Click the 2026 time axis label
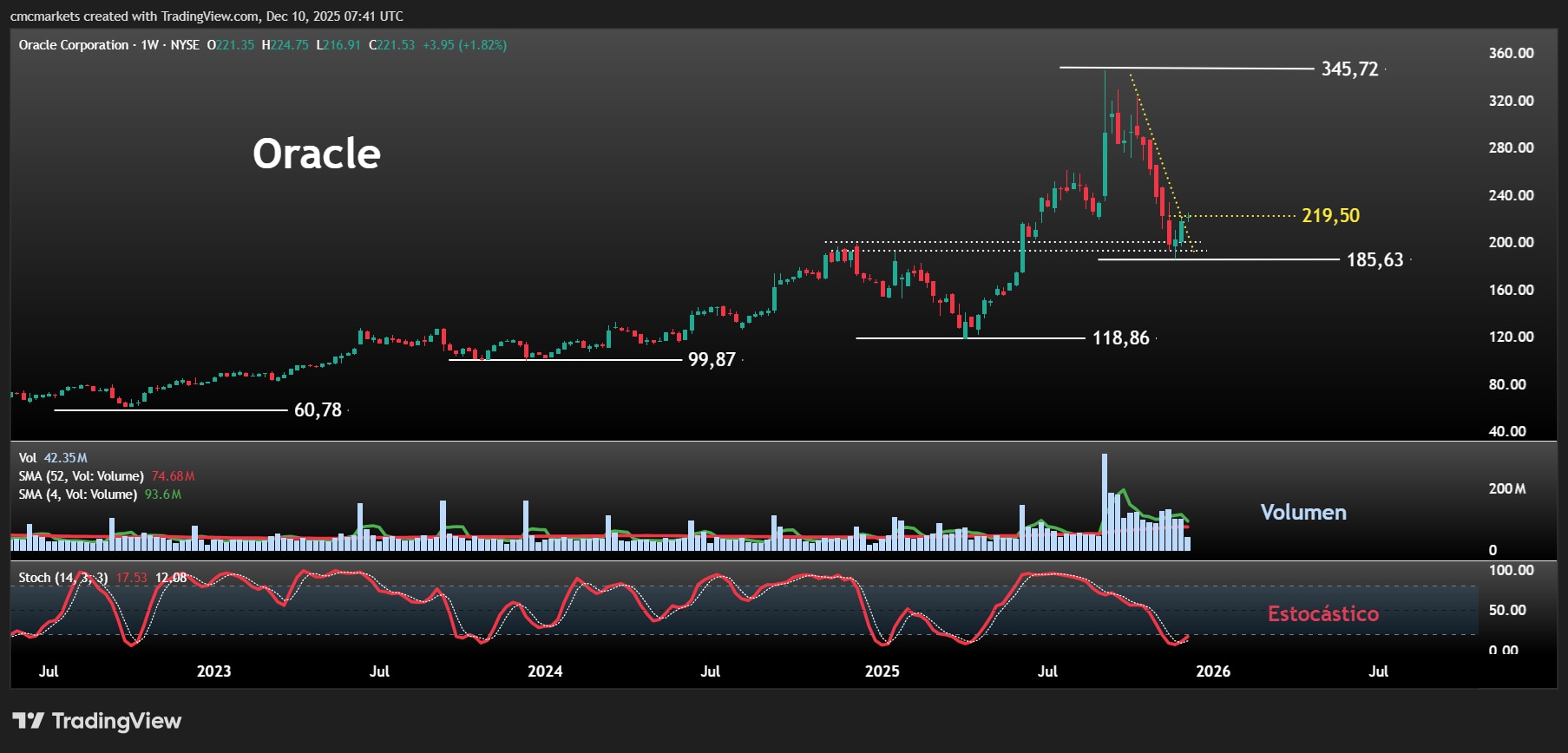Image resolution: width=1568 pixels, height=753 pixels. [x=1213, y=671]
